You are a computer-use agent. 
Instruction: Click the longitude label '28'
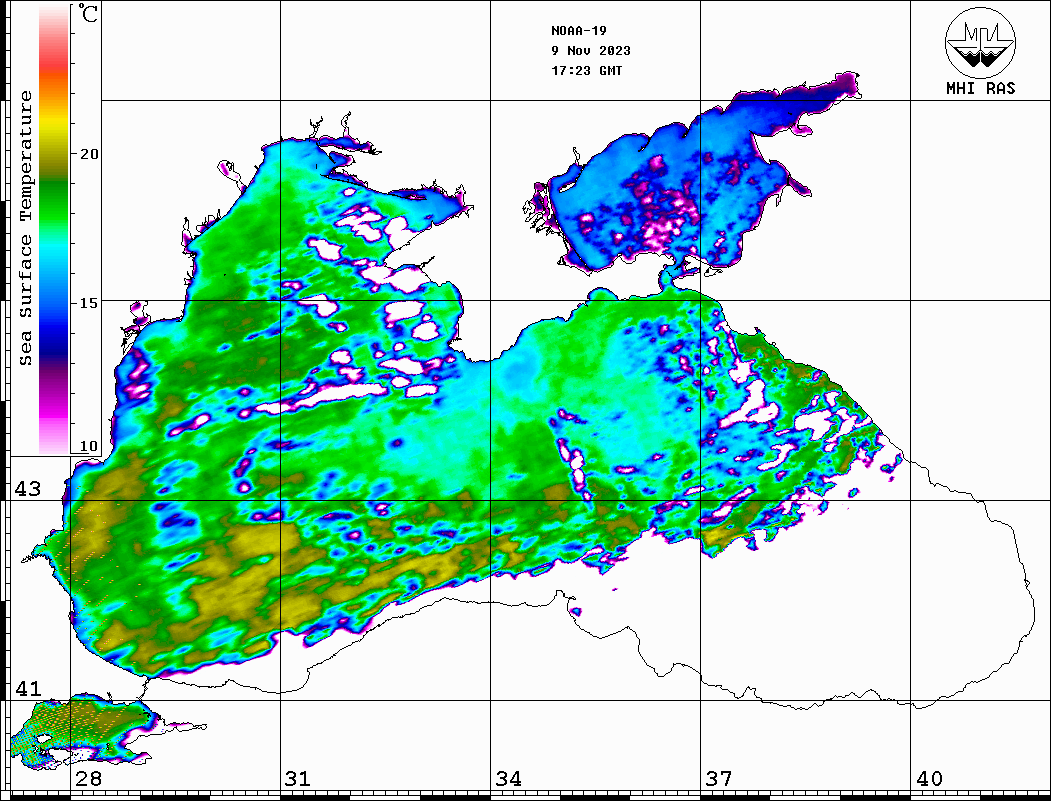click(88, 779)
